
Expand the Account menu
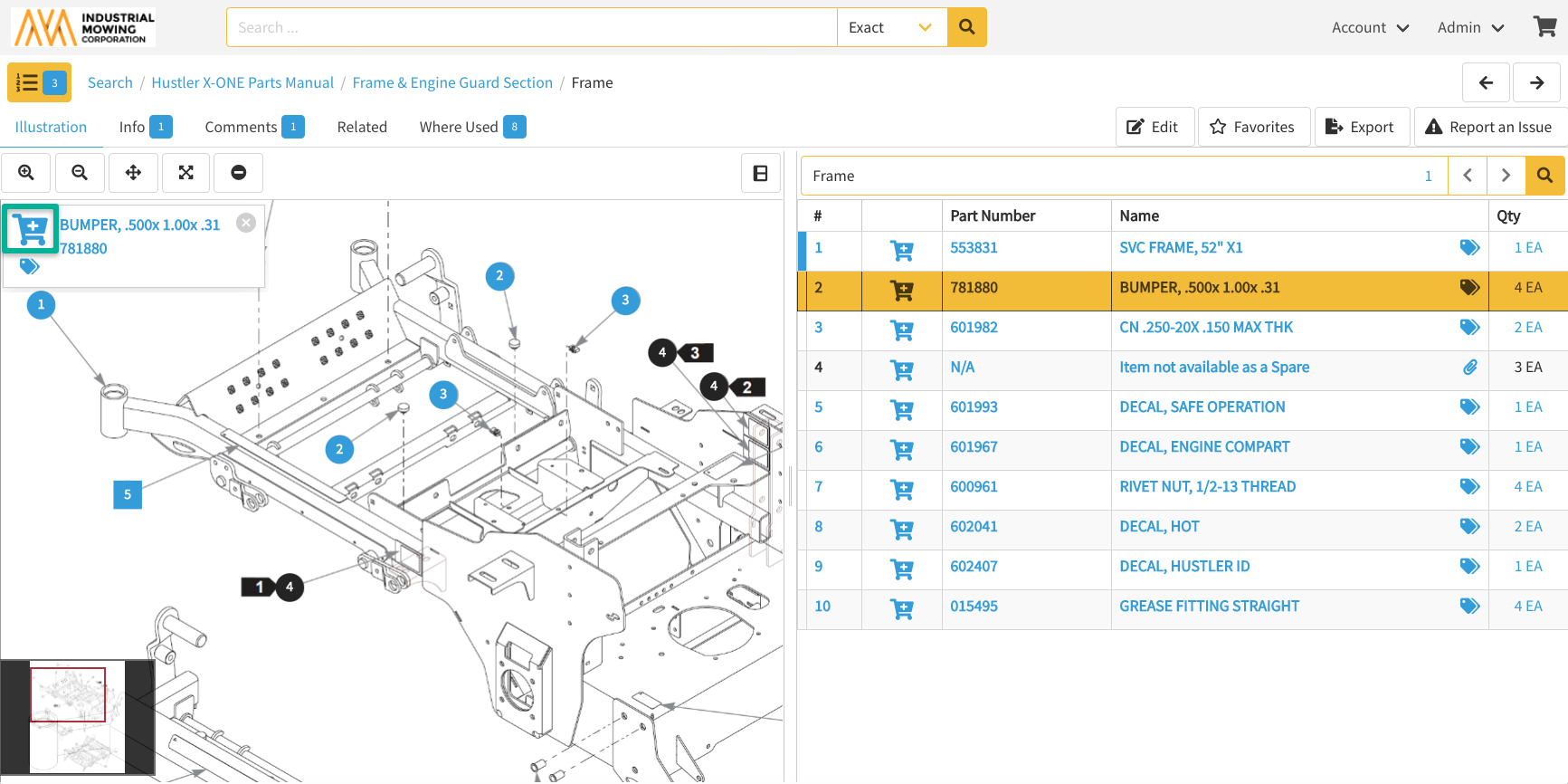[x=1369, y=27]
